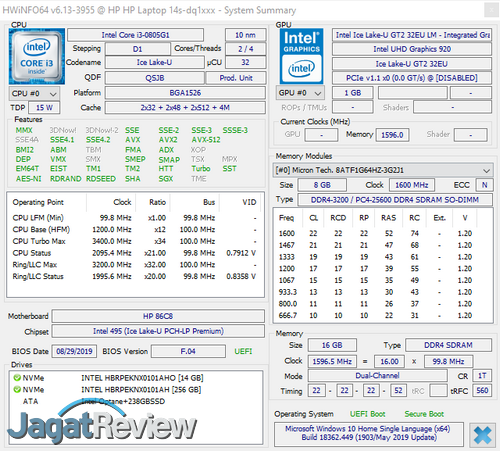500x451 pixels.
Task: Click the blue X close button icon
Action: [482, 435]
